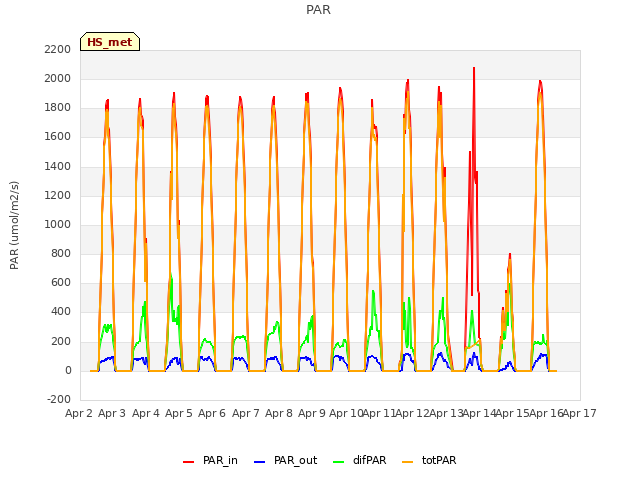Click the 1400 y-axis tick label
Image resolution: width=640 pixels, height=480 pixels.
pos(58,167)
